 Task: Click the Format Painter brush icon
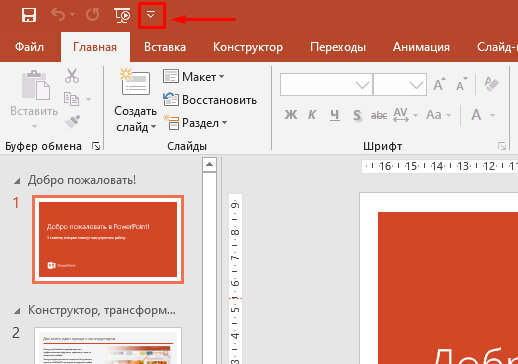tap(72, 122)
